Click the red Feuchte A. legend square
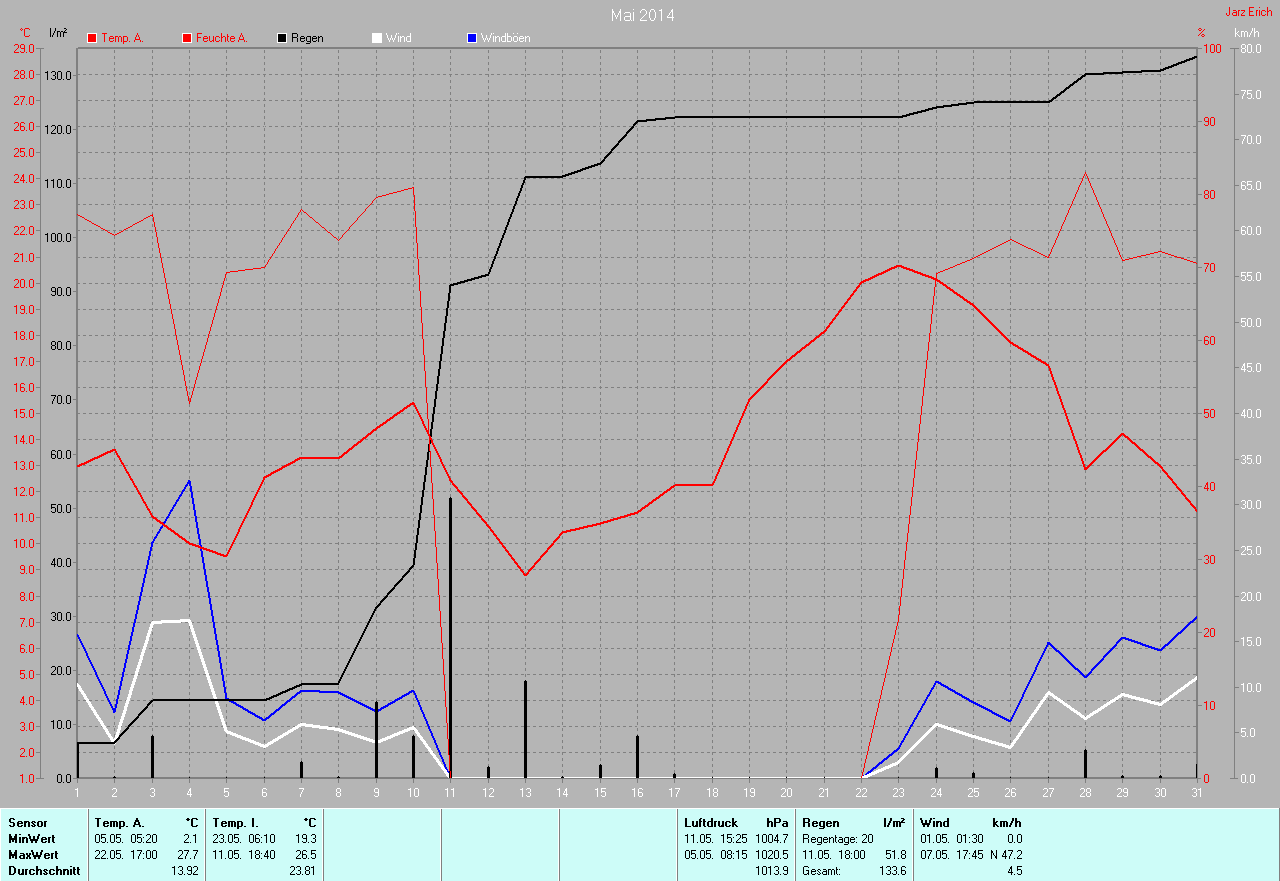The image size is (1280, 881). (x=187, y=38)
